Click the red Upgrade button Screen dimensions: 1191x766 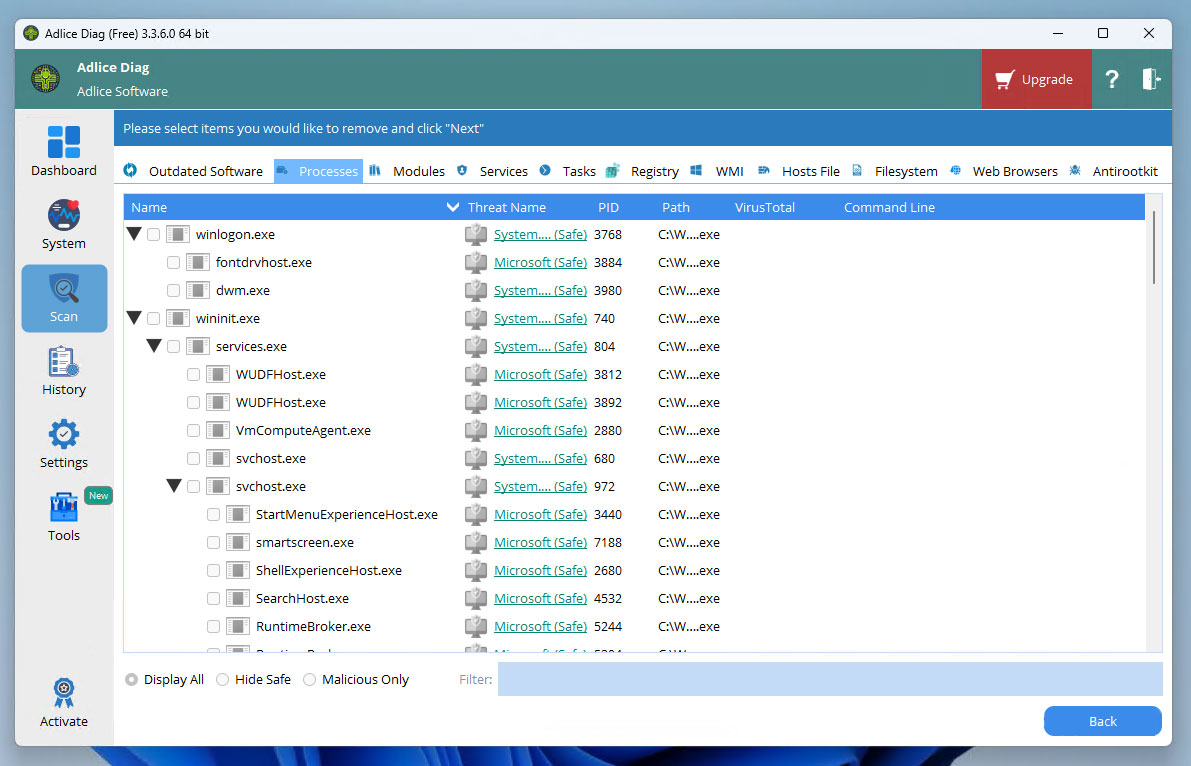coord(1035,80)
